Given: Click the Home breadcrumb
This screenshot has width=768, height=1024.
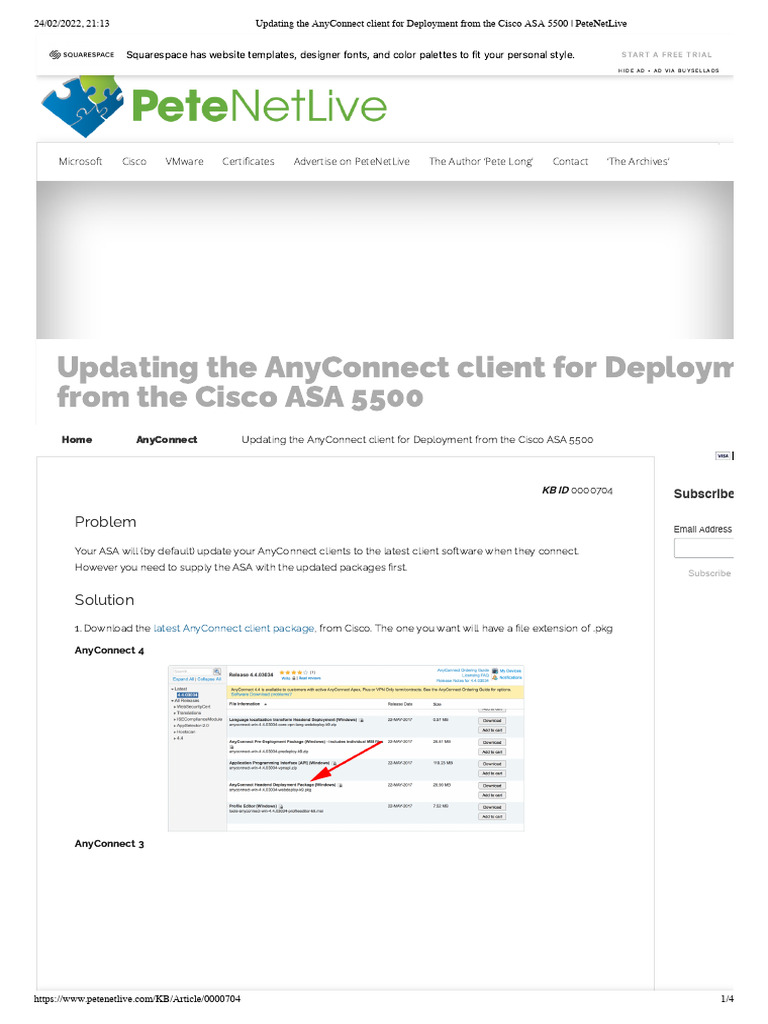Looking at the screenshot, I should [x=77, y=440].
